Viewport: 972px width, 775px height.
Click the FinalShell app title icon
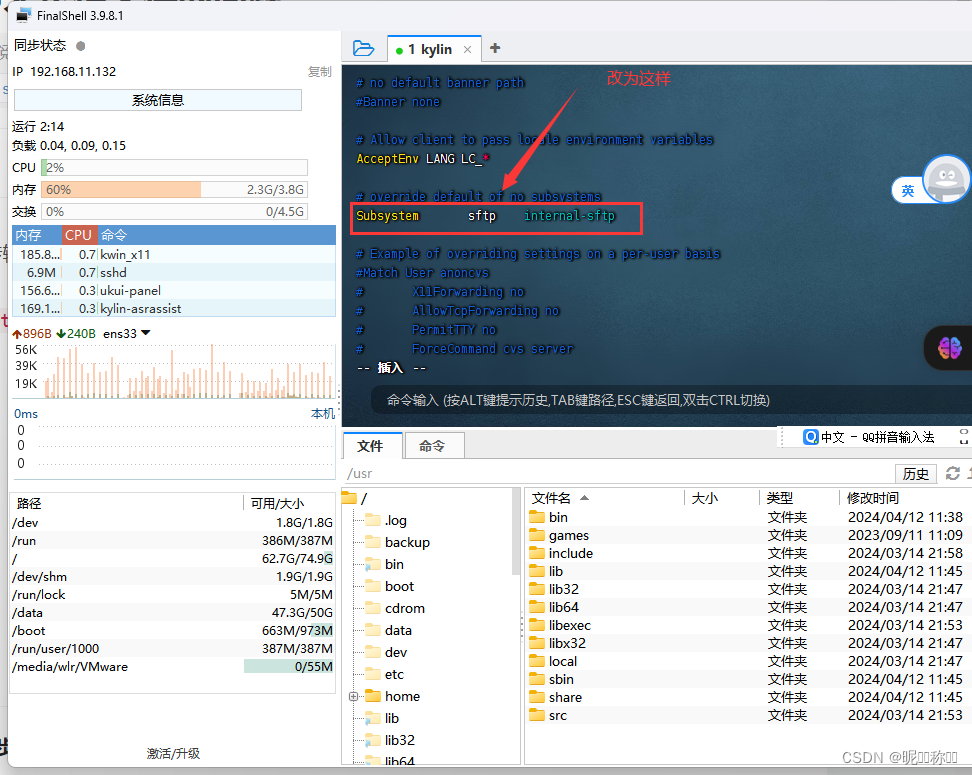(x=24, y=16)
